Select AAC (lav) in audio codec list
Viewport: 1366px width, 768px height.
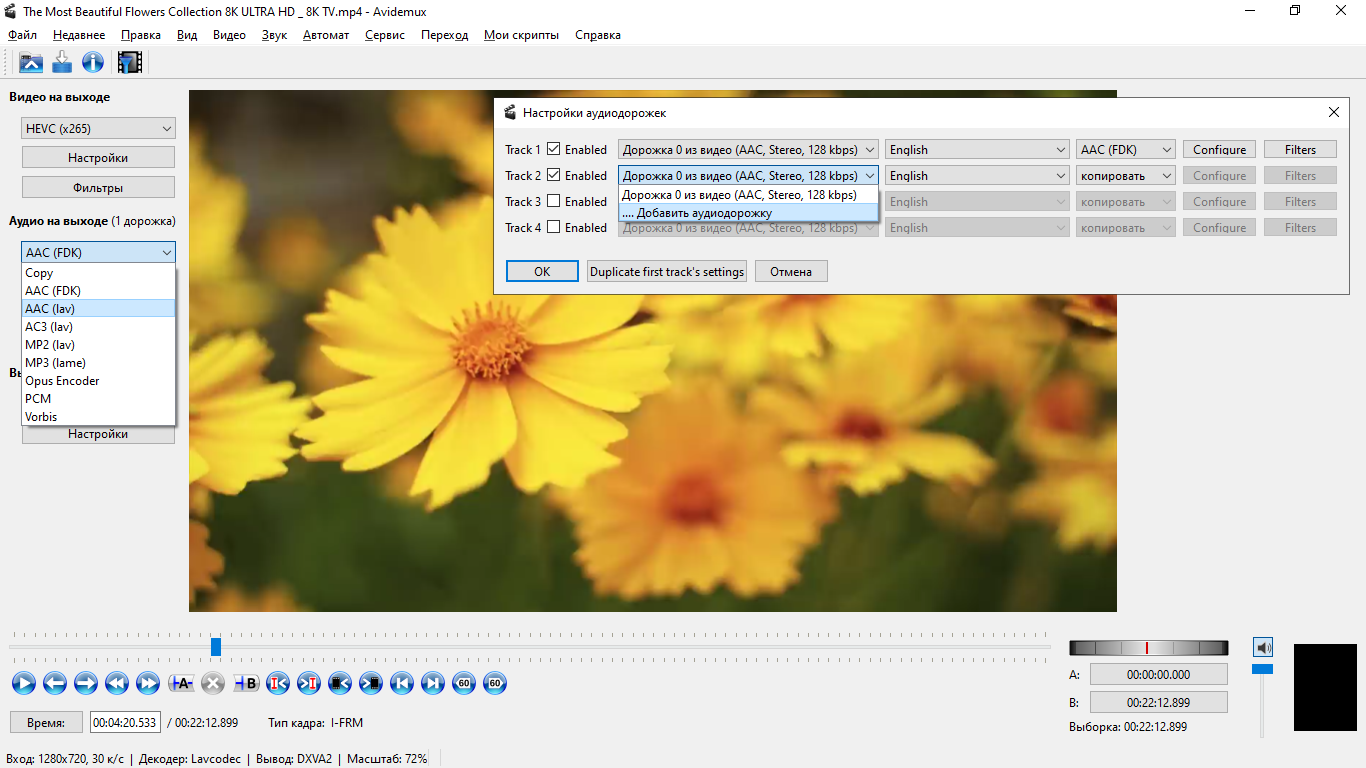(98, 308)
